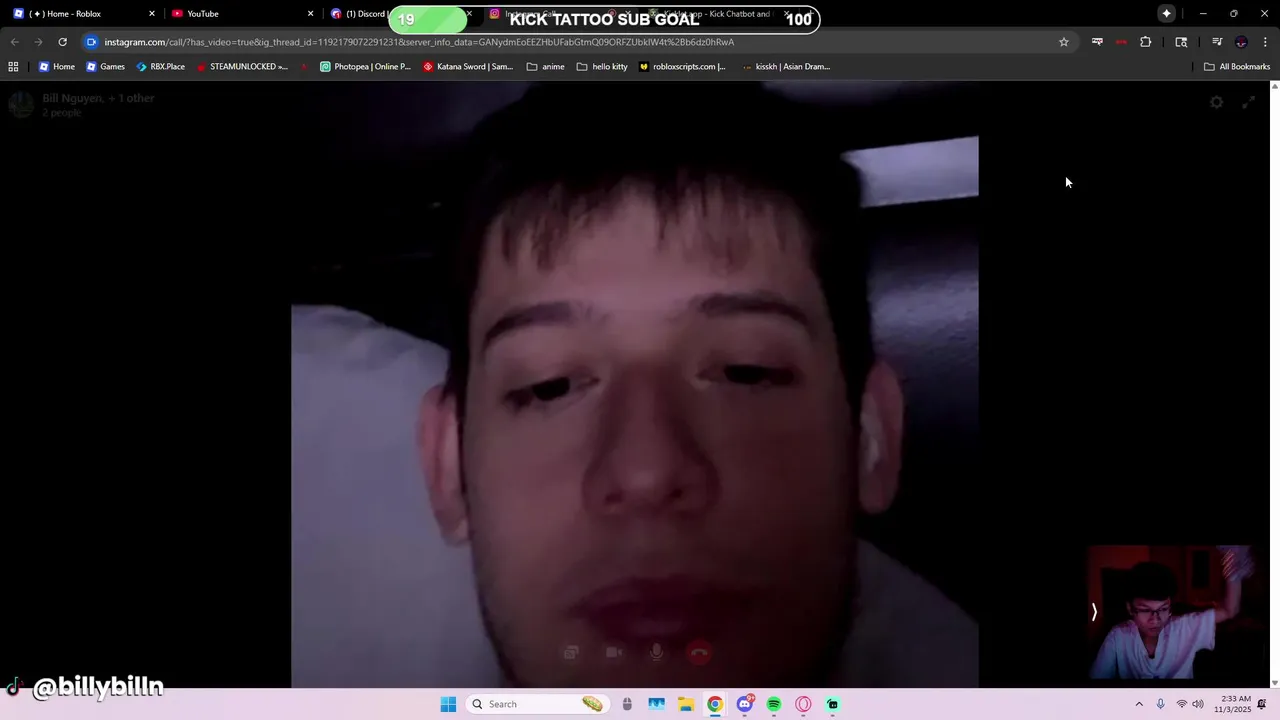1280x720 pixels.
Task: Open the Katana Sword bookmark
Action: [x=468, y=67]
